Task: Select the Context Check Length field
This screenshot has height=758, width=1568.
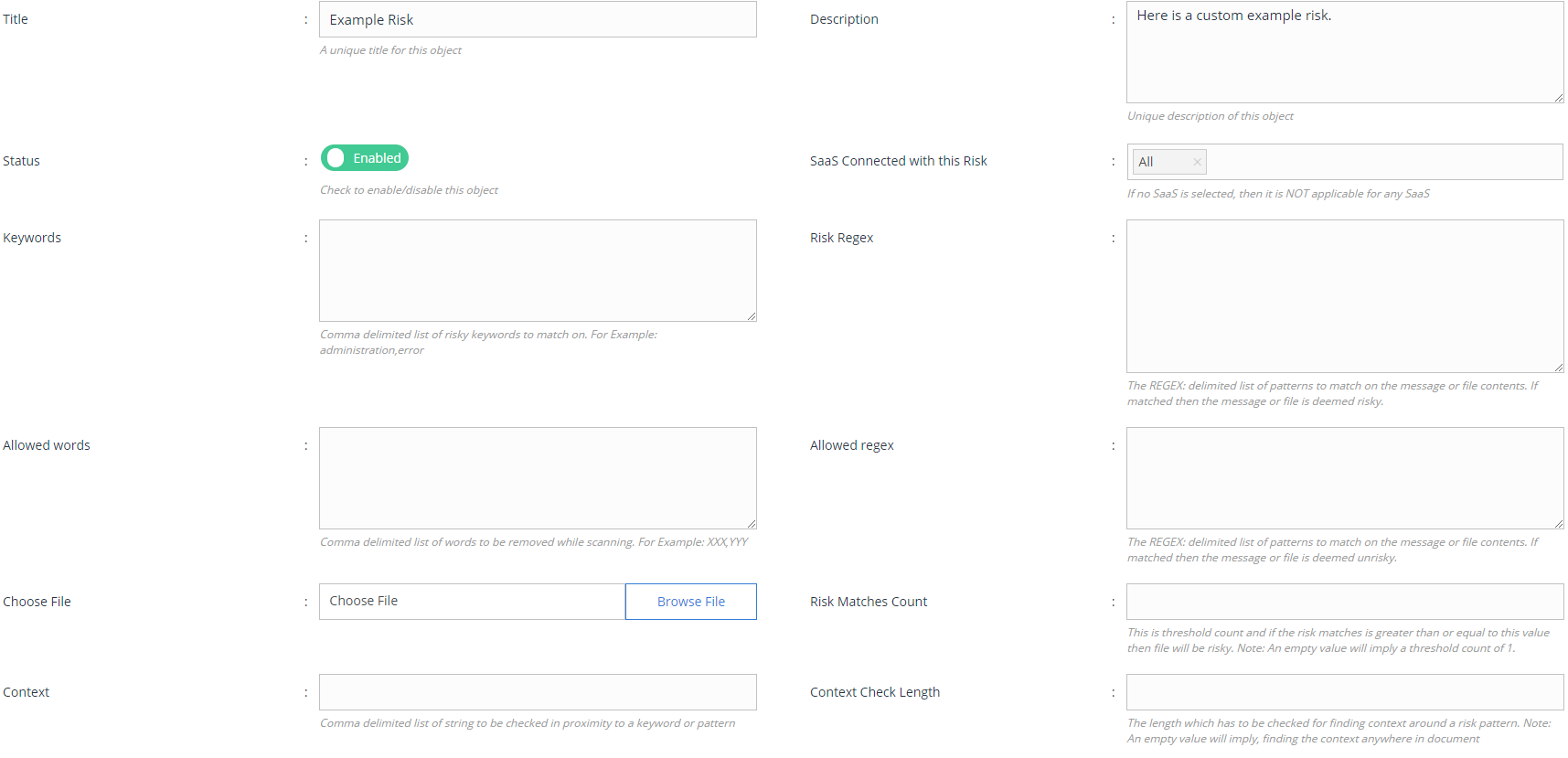Action: click(x=1344, y=692)
